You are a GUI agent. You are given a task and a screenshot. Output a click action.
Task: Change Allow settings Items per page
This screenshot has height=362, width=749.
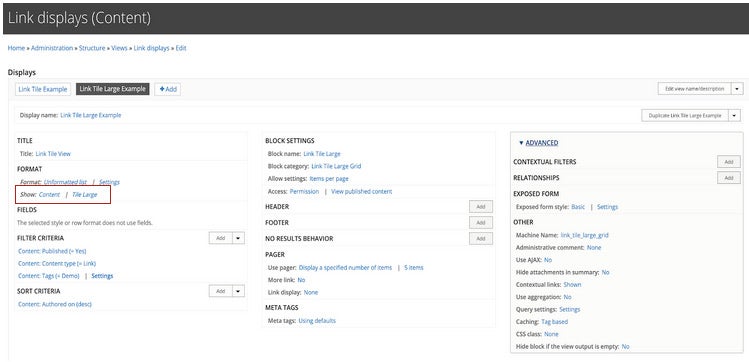point(329,179)
